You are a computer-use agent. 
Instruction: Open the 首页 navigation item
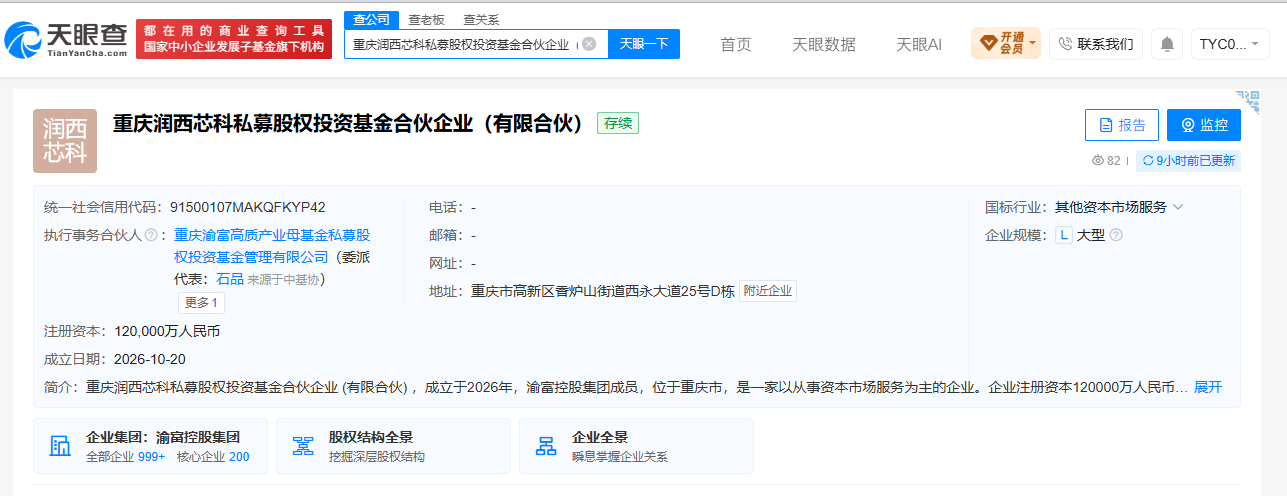[736, 44]
